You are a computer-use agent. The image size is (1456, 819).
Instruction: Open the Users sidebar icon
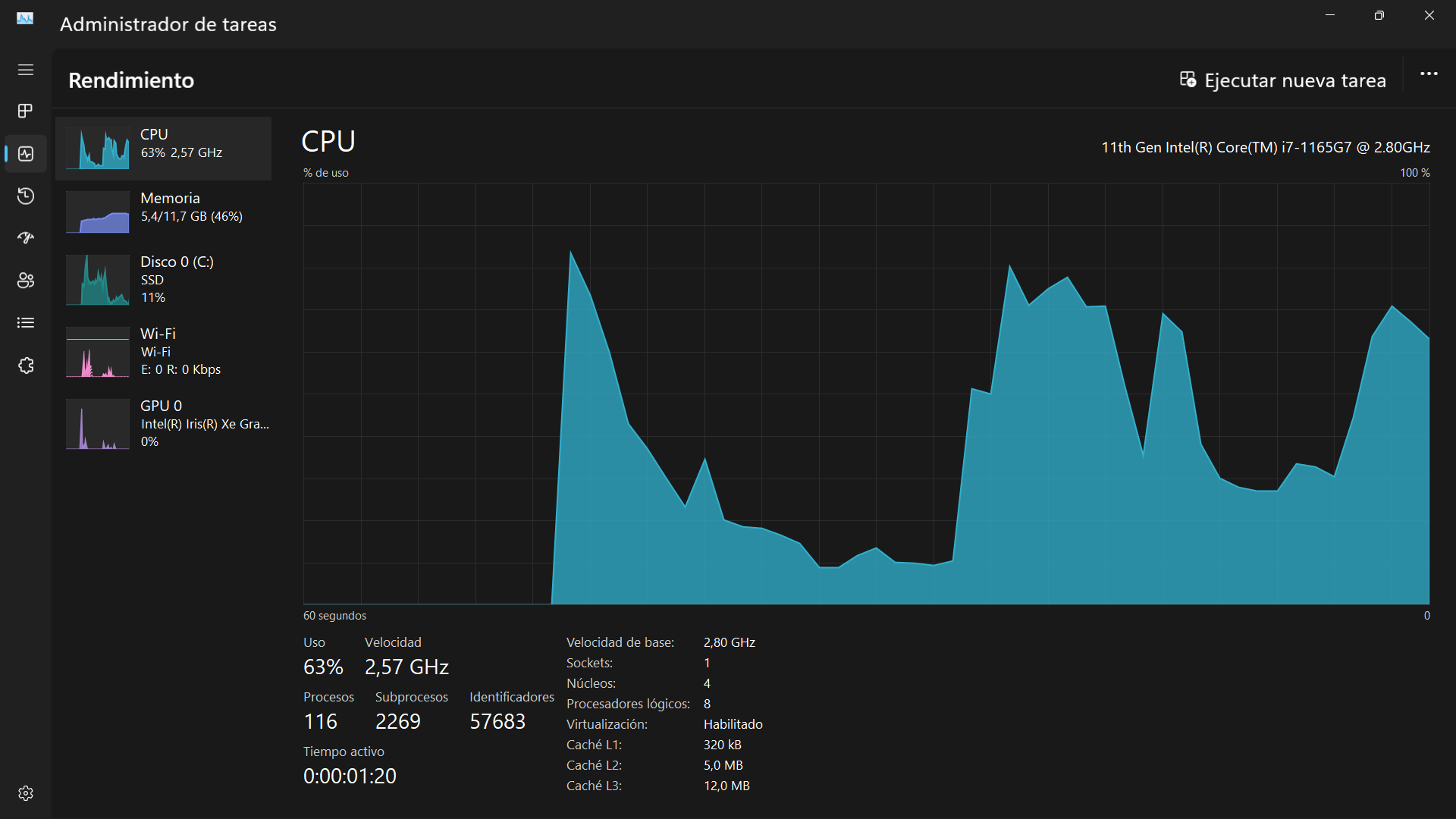click(26, 281)
